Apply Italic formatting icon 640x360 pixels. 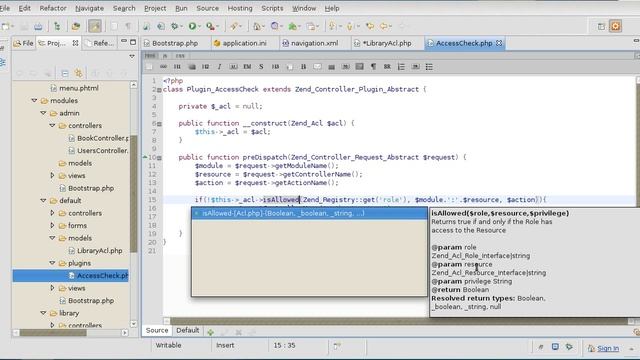coord(219,67)
